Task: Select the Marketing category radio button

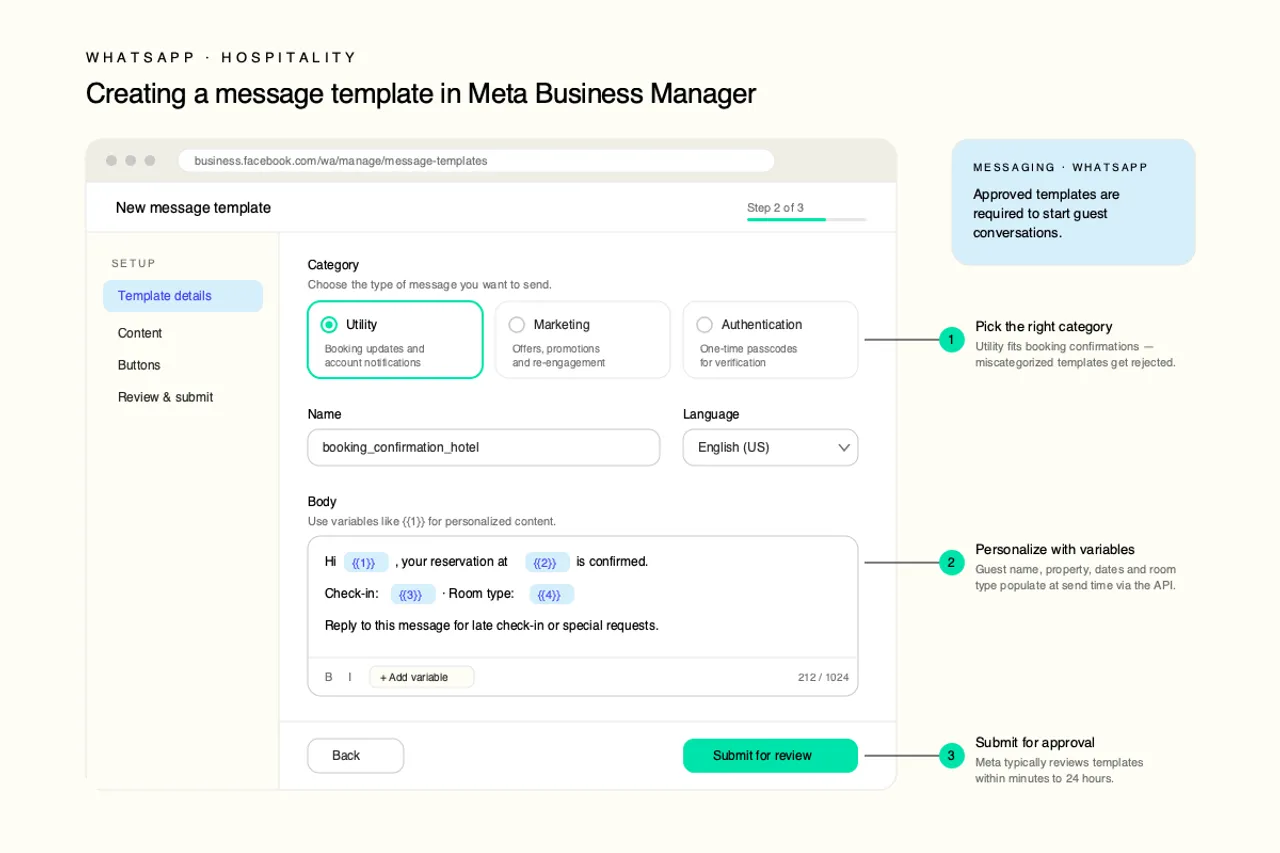Action: pyautogui.click(x=517, y=325)
